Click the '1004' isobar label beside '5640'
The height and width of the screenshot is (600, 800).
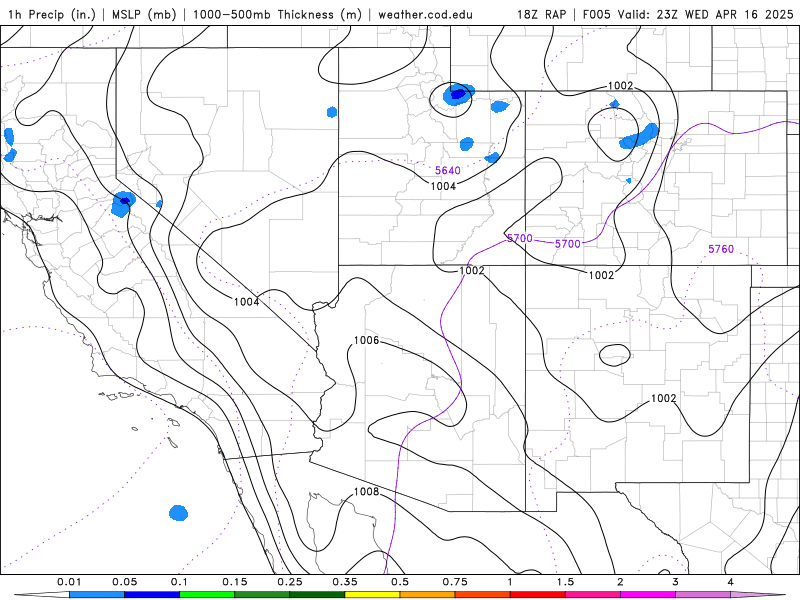pos(443,186)
